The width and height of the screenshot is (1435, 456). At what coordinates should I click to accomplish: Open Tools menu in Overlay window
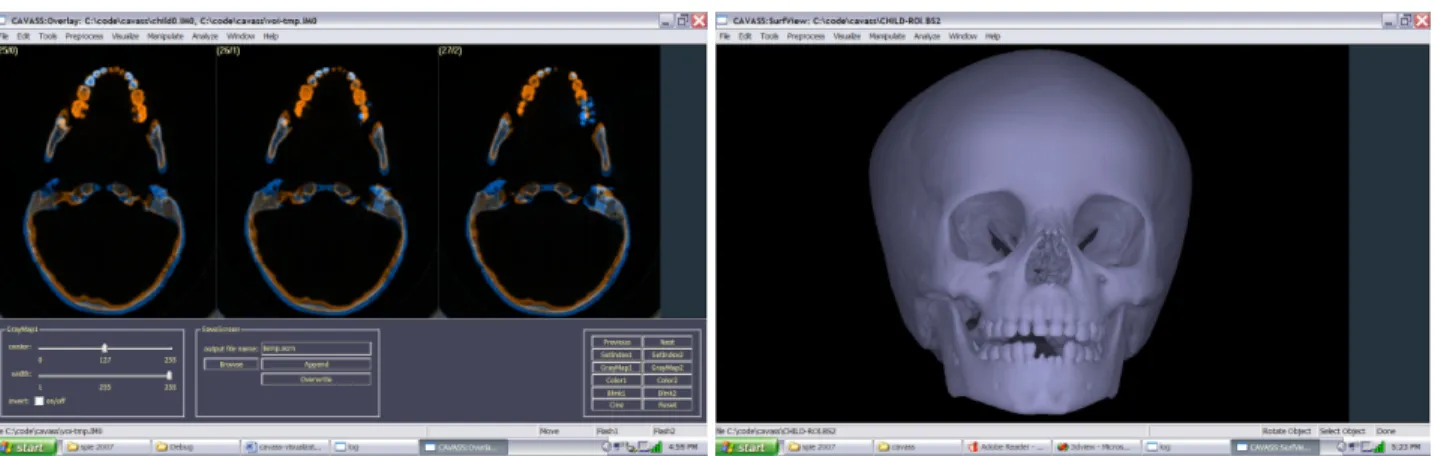(48, 36)
